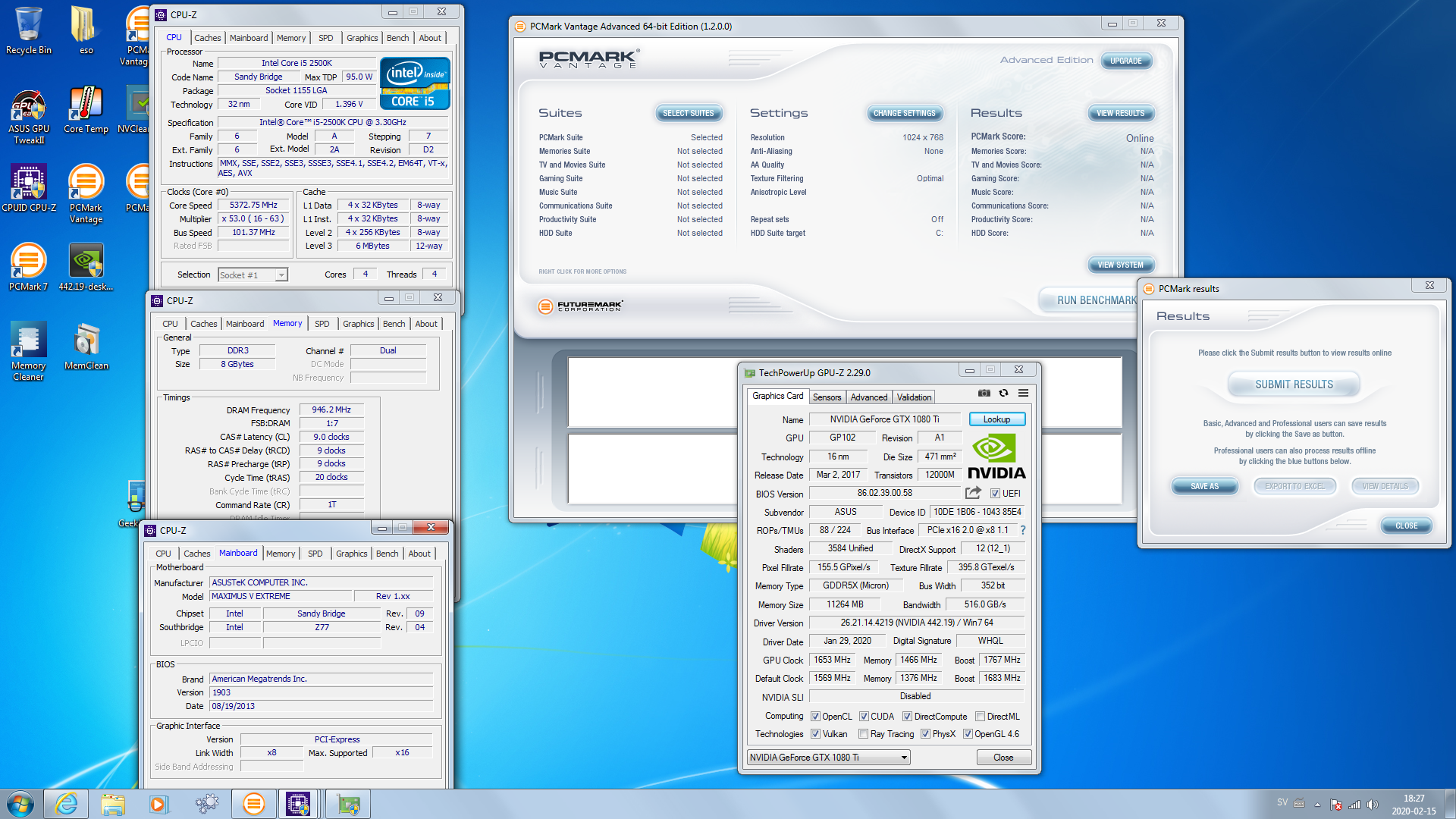Select the Caches tab in top CPU-Z window
This screenshot has width=1456, height=819.
click(x=207, y=38)
